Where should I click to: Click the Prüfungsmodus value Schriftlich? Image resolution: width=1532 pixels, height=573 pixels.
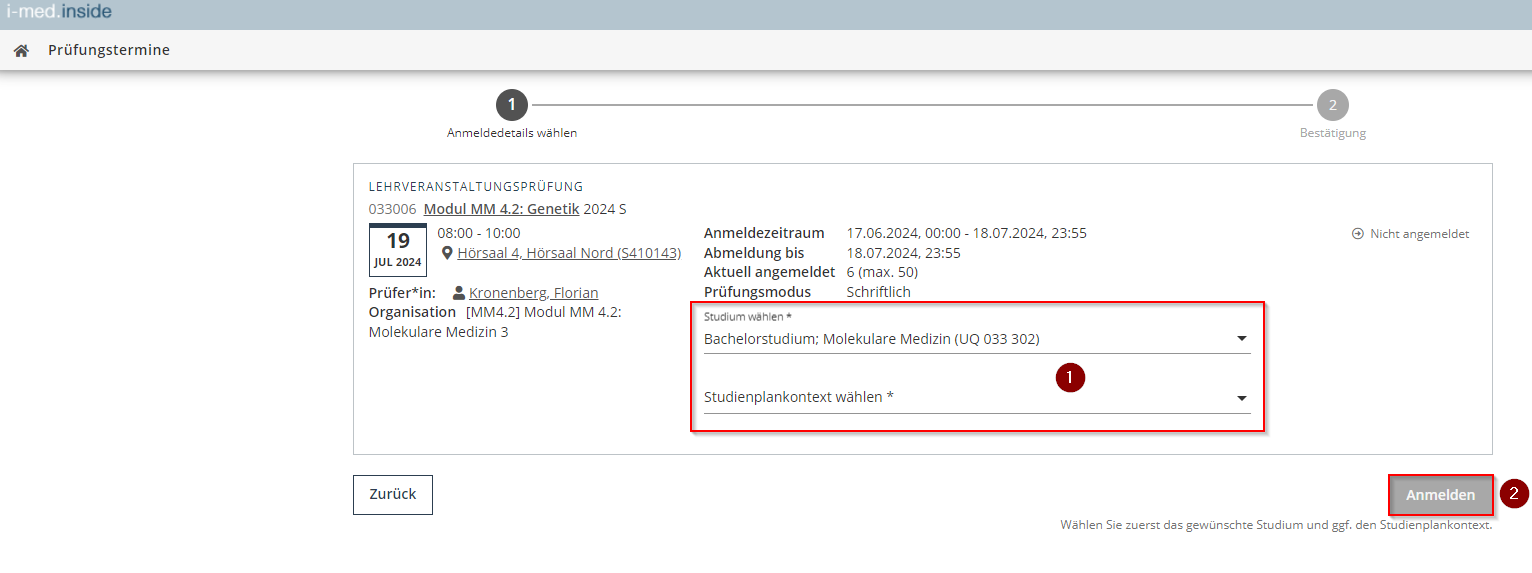879,292
